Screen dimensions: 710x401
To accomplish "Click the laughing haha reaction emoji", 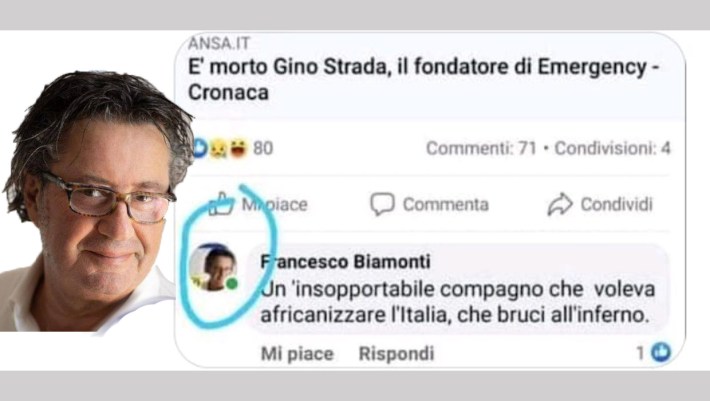I will tap(238, 148).
